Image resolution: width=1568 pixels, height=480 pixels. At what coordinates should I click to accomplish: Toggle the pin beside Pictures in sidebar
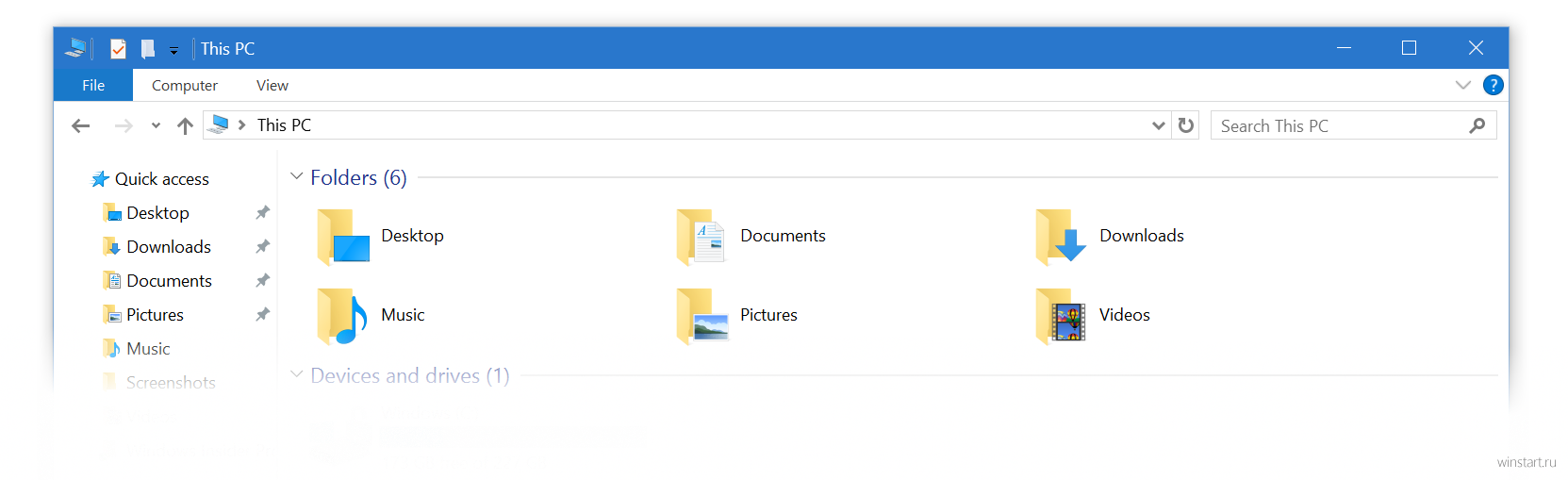point(263,315)
